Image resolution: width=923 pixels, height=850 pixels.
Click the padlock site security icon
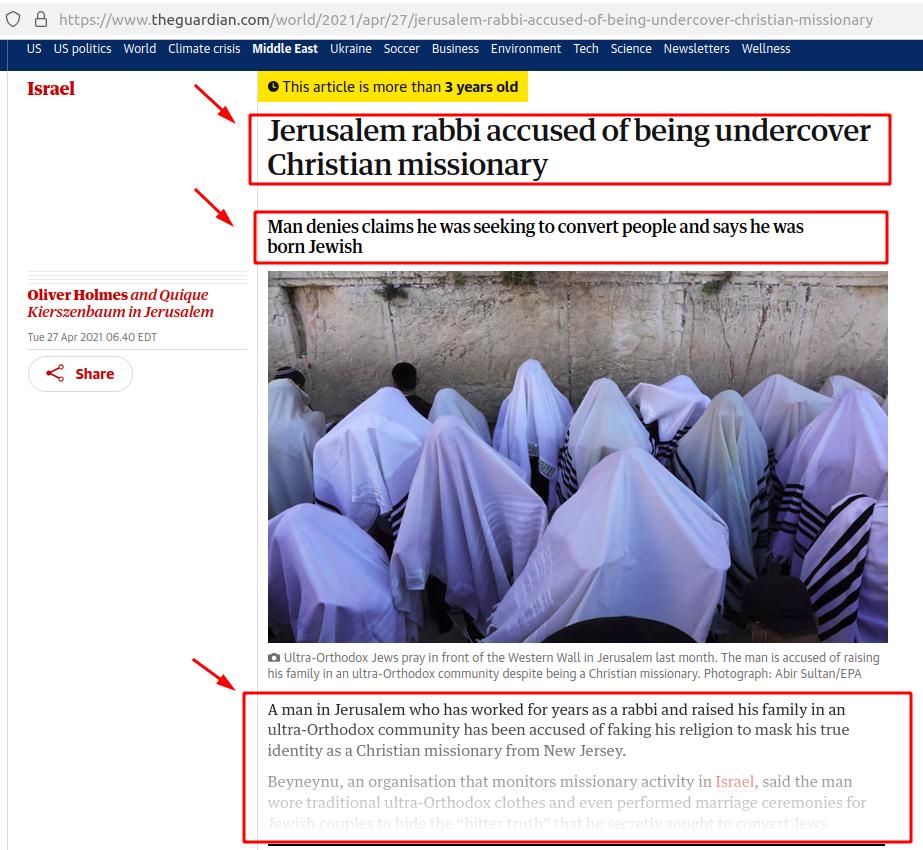[41, 19]
